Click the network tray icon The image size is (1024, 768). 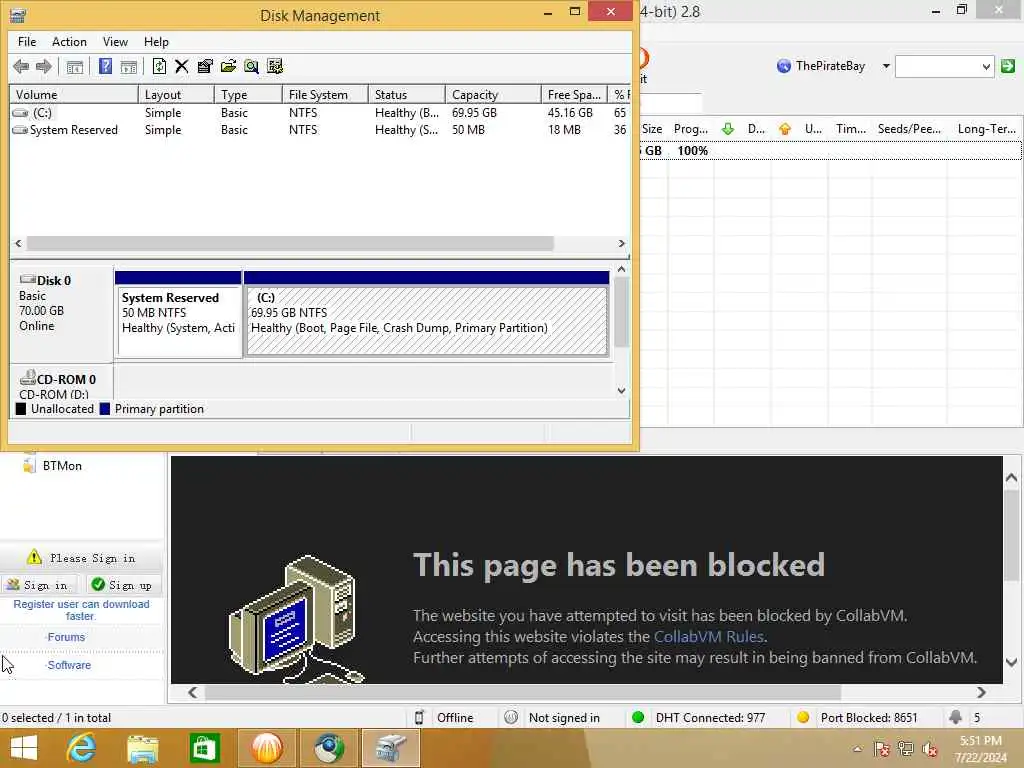click(906, 749)
